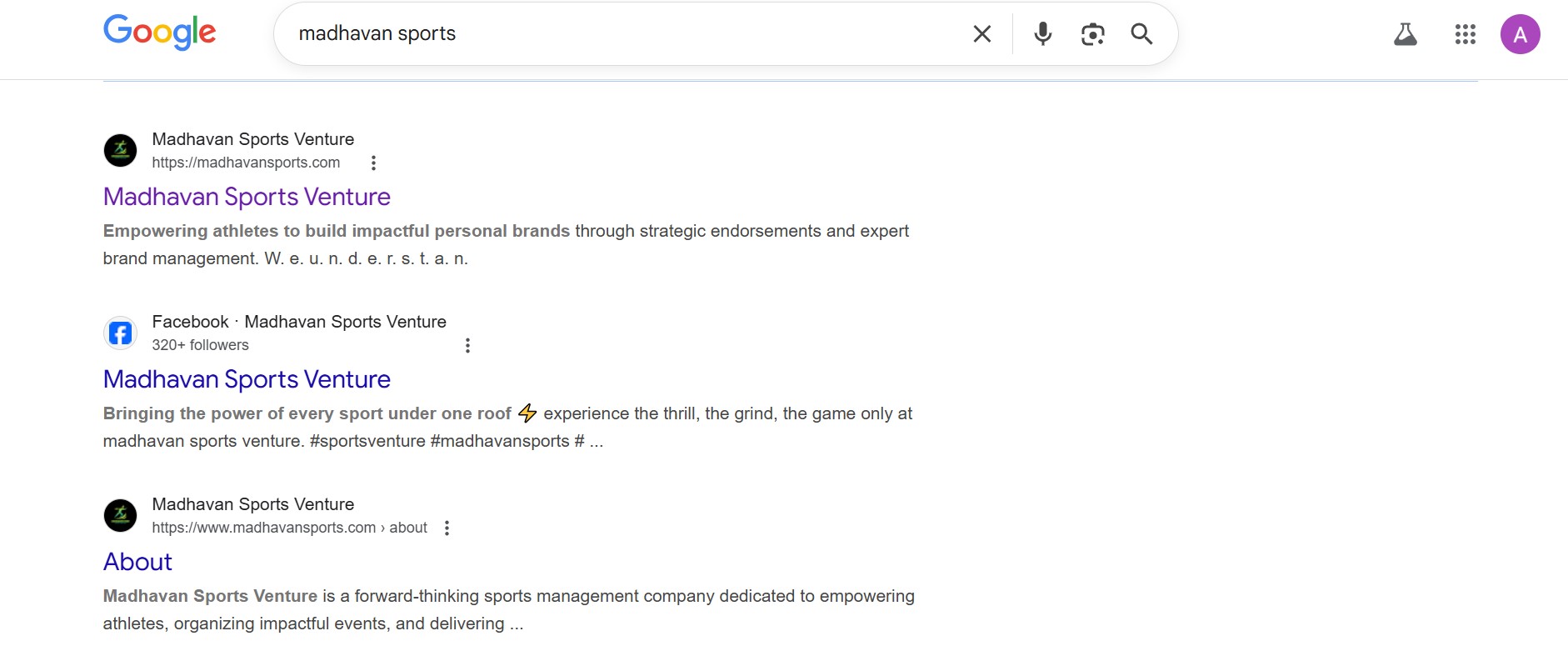Image resolution: width=1568 pixels, height=666 pixels.
Task: Expand three-dot menu on Facebook result
Action: tap(467, 344)
